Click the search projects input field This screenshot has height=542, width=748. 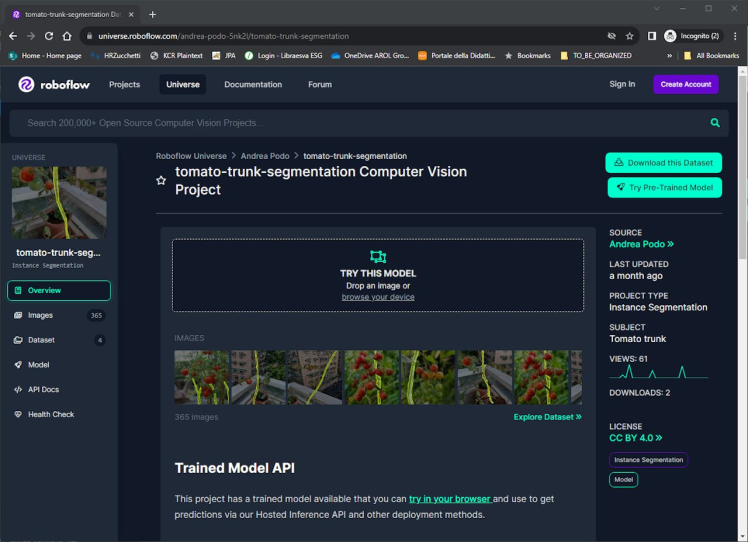point(350,123)
